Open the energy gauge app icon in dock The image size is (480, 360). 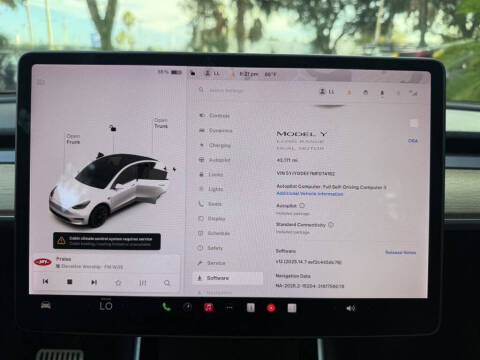[188, 307]
